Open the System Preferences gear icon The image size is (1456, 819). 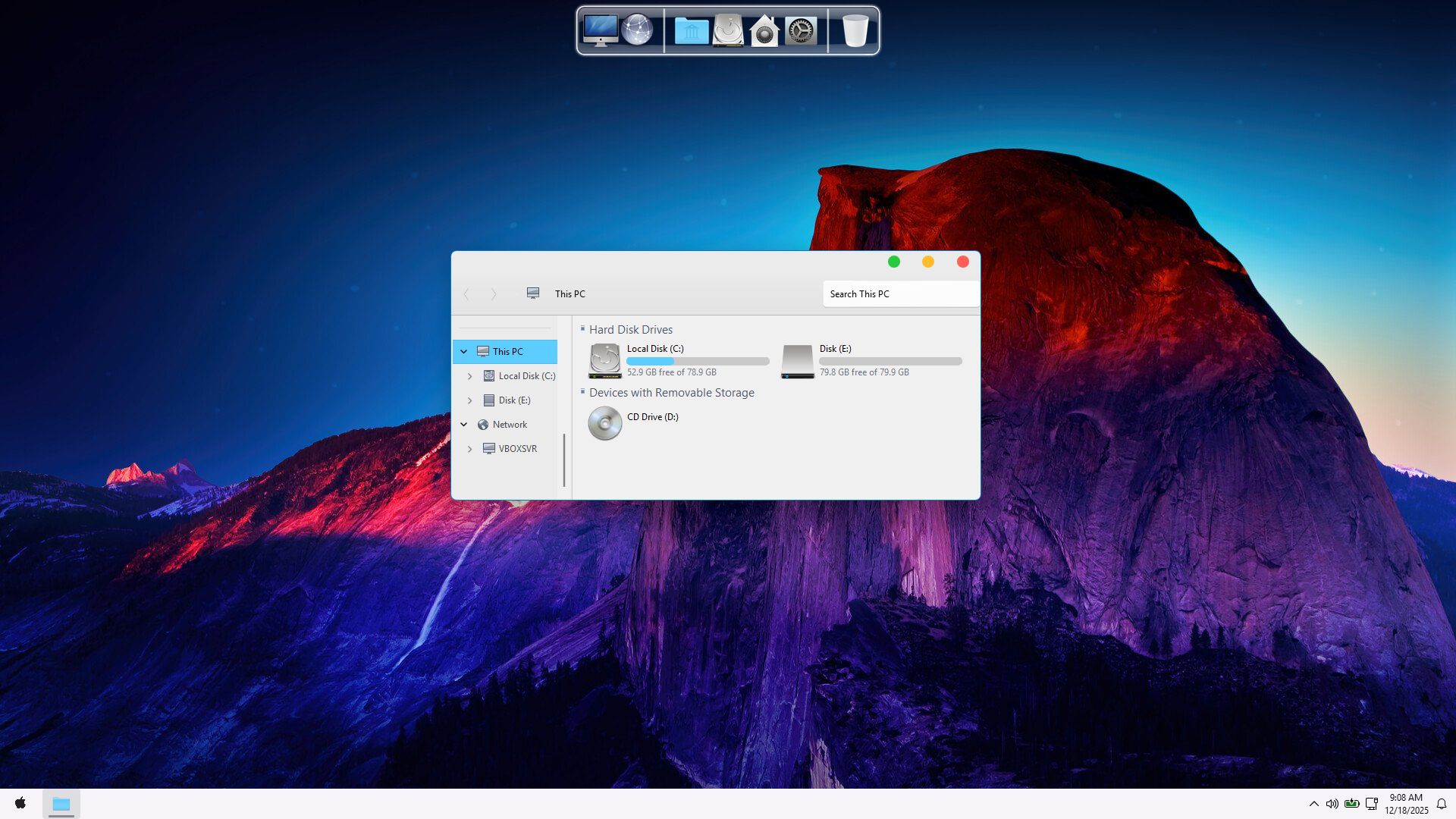[801, 31]
